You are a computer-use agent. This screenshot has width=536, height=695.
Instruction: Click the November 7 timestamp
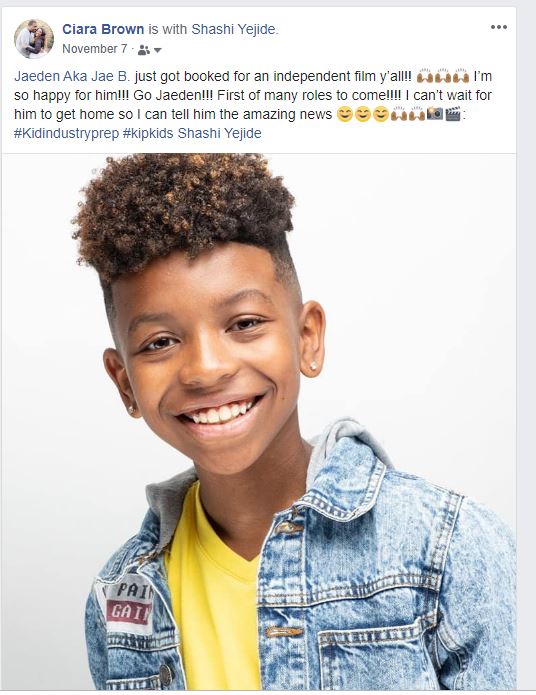point(94,49)
